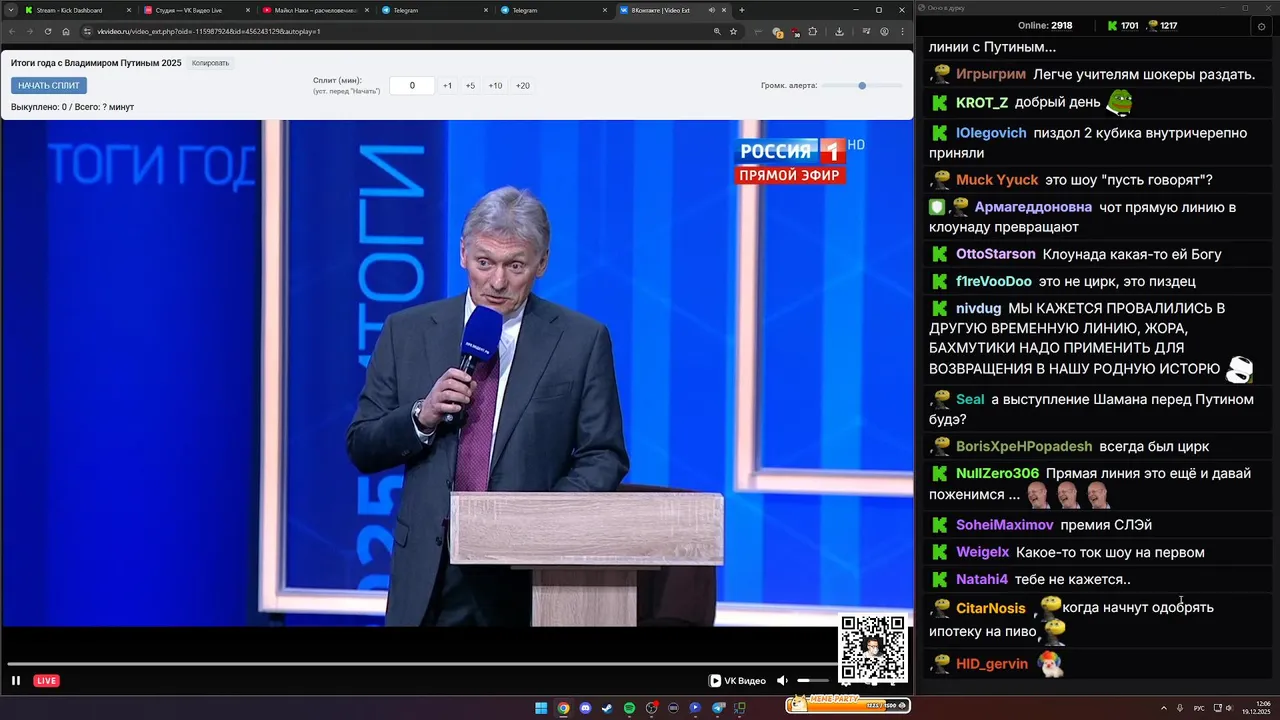Screen dimensions: 1280x720
Task: Add +5 minutes to split
Action: [x=470, y=86]
